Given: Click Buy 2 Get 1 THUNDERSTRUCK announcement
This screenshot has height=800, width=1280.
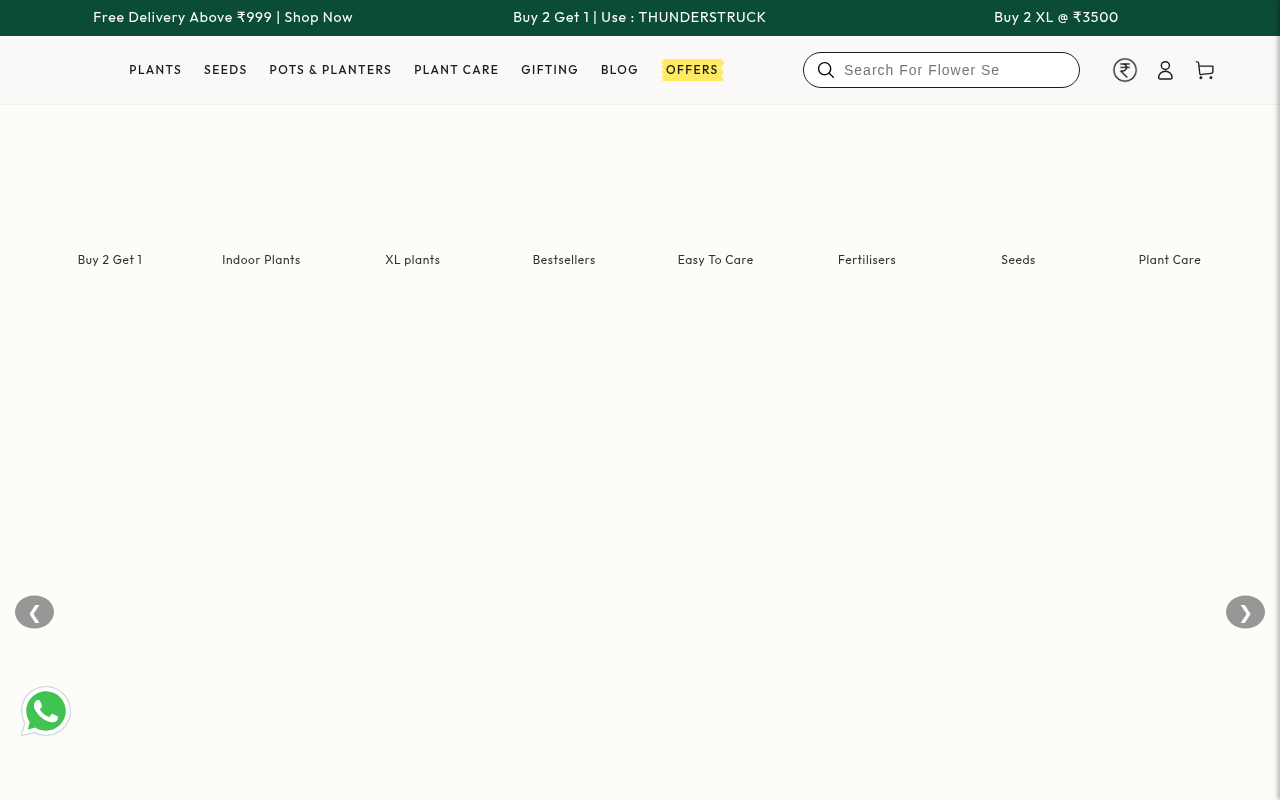Looking at the screenshot, I should pos(639,17).
